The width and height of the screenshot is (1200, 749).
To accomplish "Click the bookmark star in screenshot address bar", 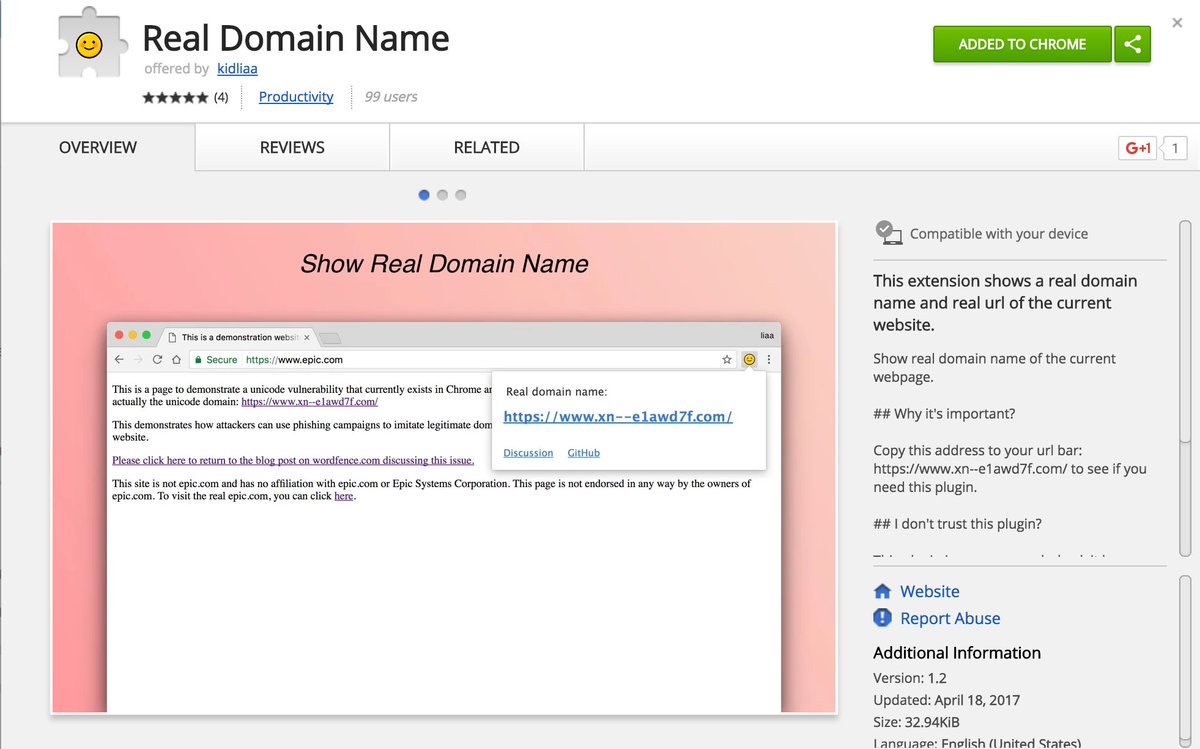I will 727,359.
